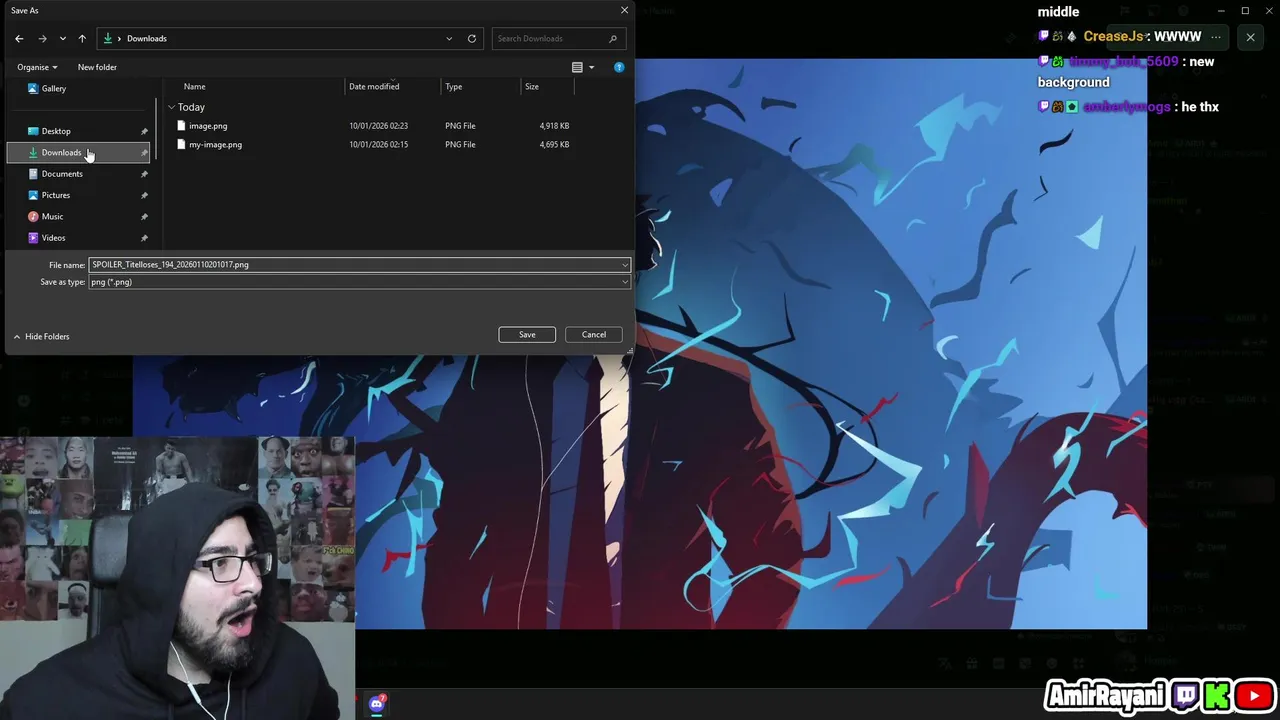Create a New folder
This screenshot has height=720, width=1280.
[x=97, y=67]
